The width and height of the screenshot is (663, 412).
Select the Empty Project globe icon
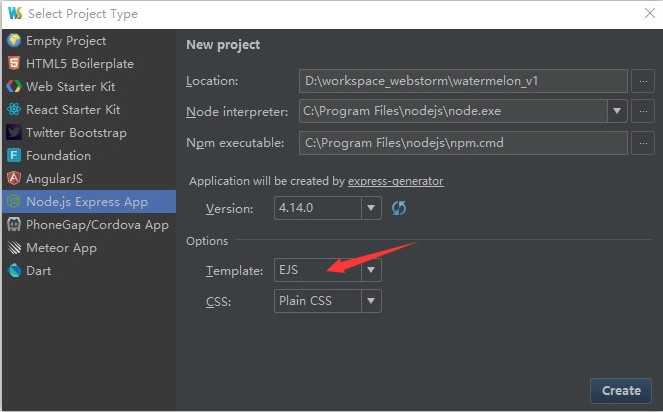click(x=14, y=41)
